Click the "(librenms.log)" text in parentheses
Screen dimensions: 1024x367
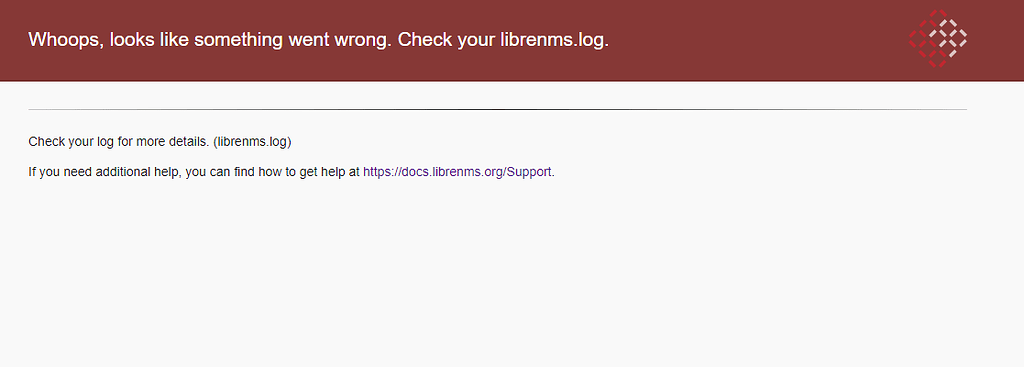point(252,141)
